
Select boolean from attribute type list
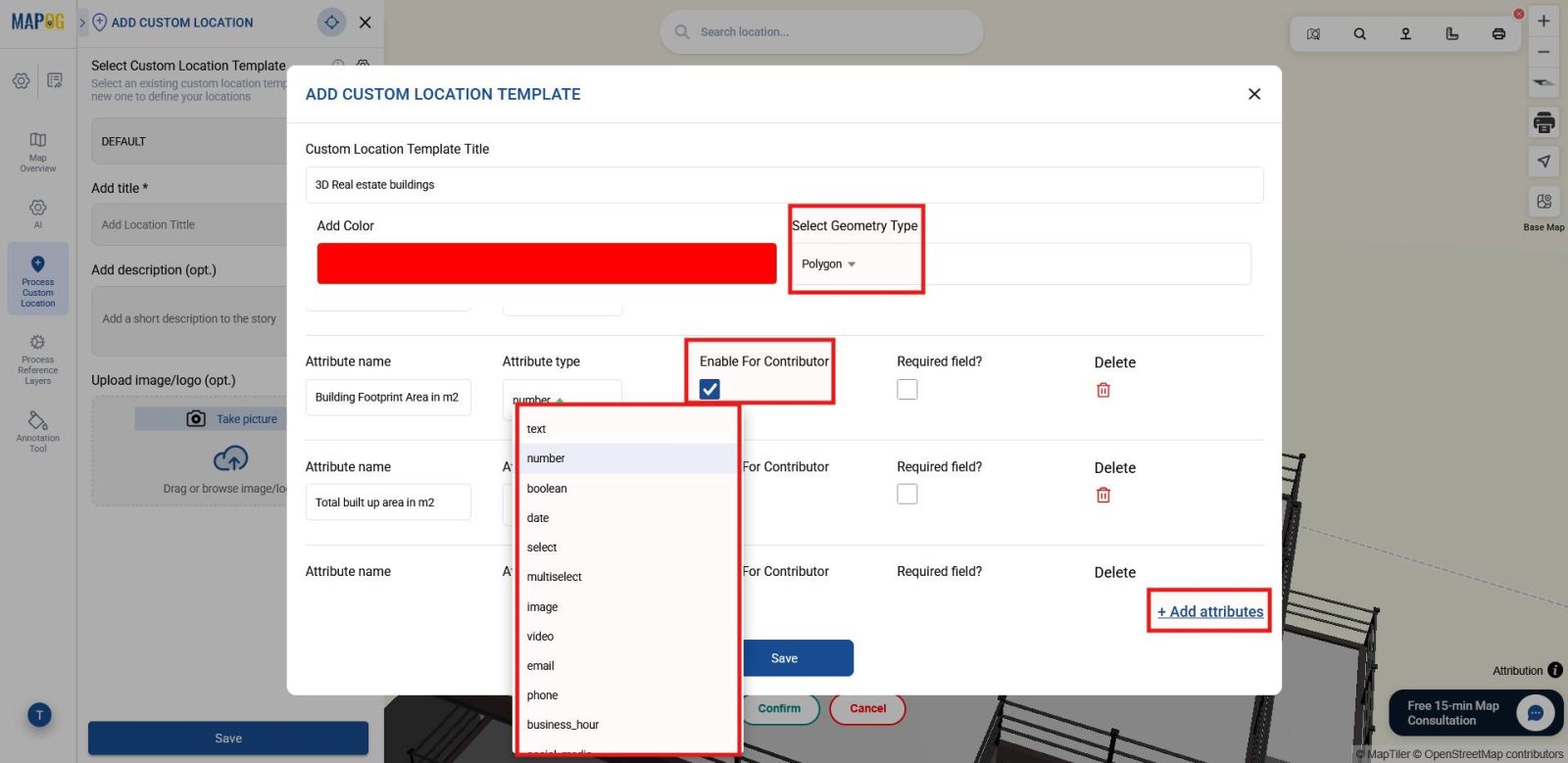(x=547, y=489)
